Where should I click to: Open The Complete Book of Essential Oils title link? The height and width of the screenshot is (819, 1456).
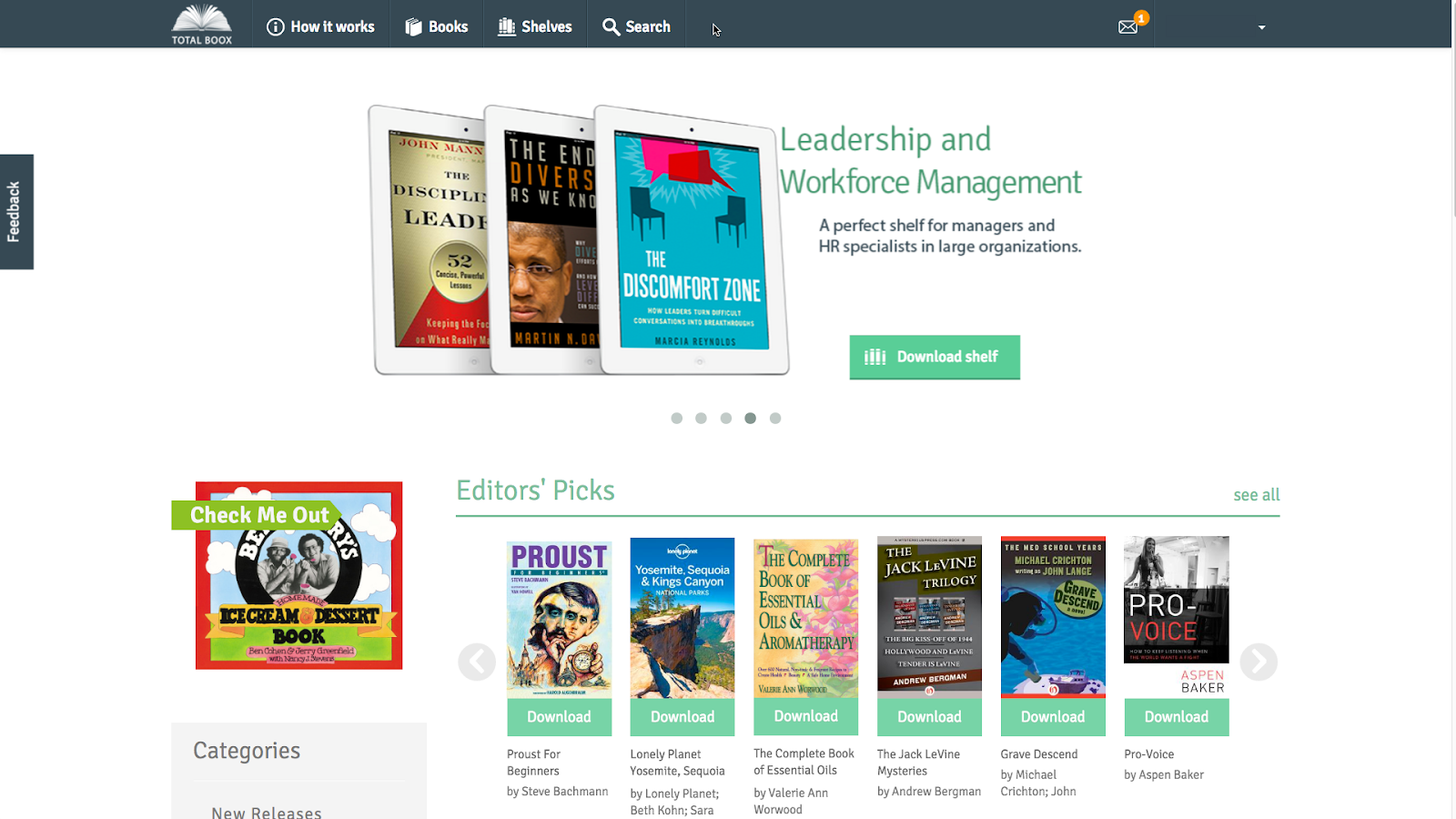(x=804, y=762)
